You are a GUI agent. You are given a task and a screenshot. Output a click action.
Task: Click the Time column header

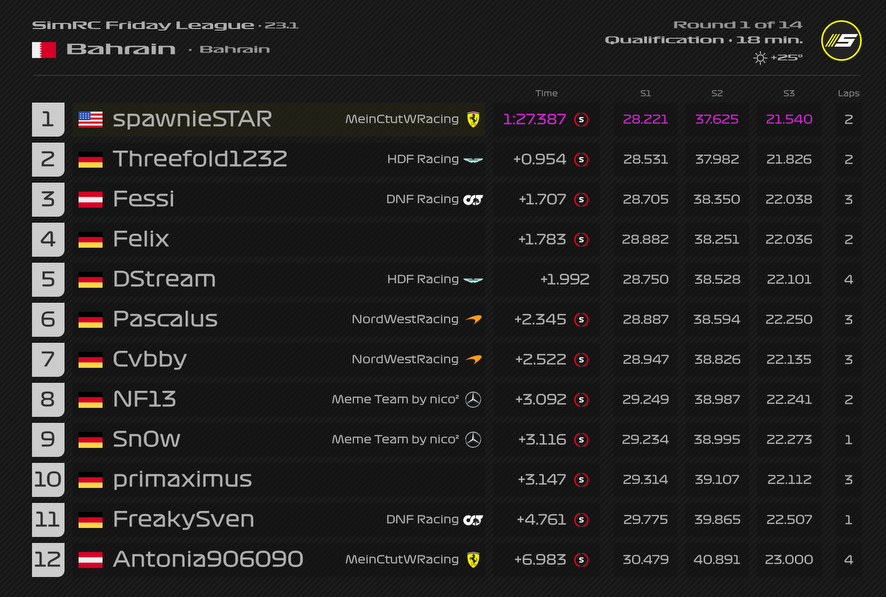coord(546,93)
